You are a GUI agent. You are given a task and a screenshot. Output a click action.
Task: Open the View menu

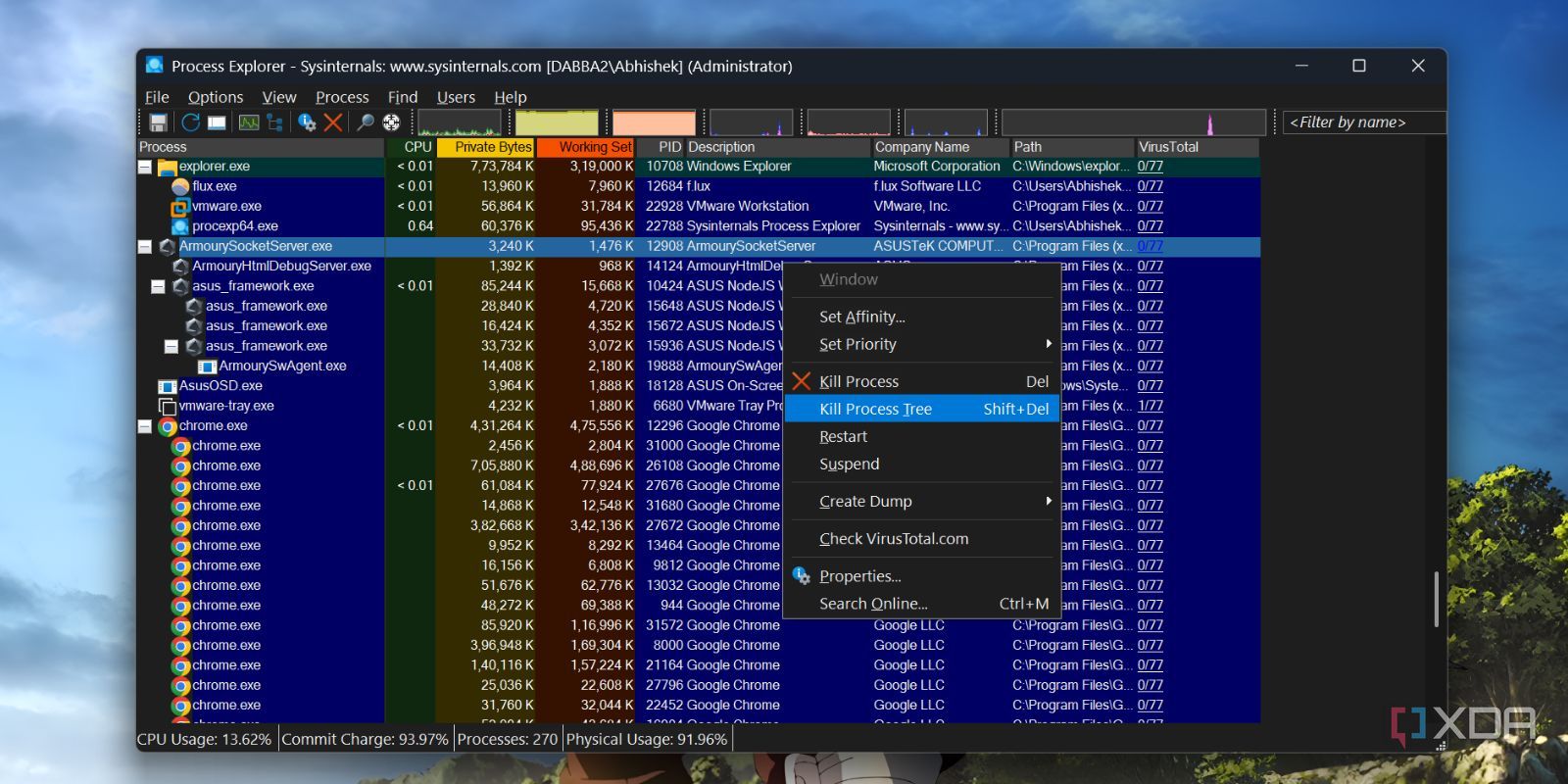(279, 97)
